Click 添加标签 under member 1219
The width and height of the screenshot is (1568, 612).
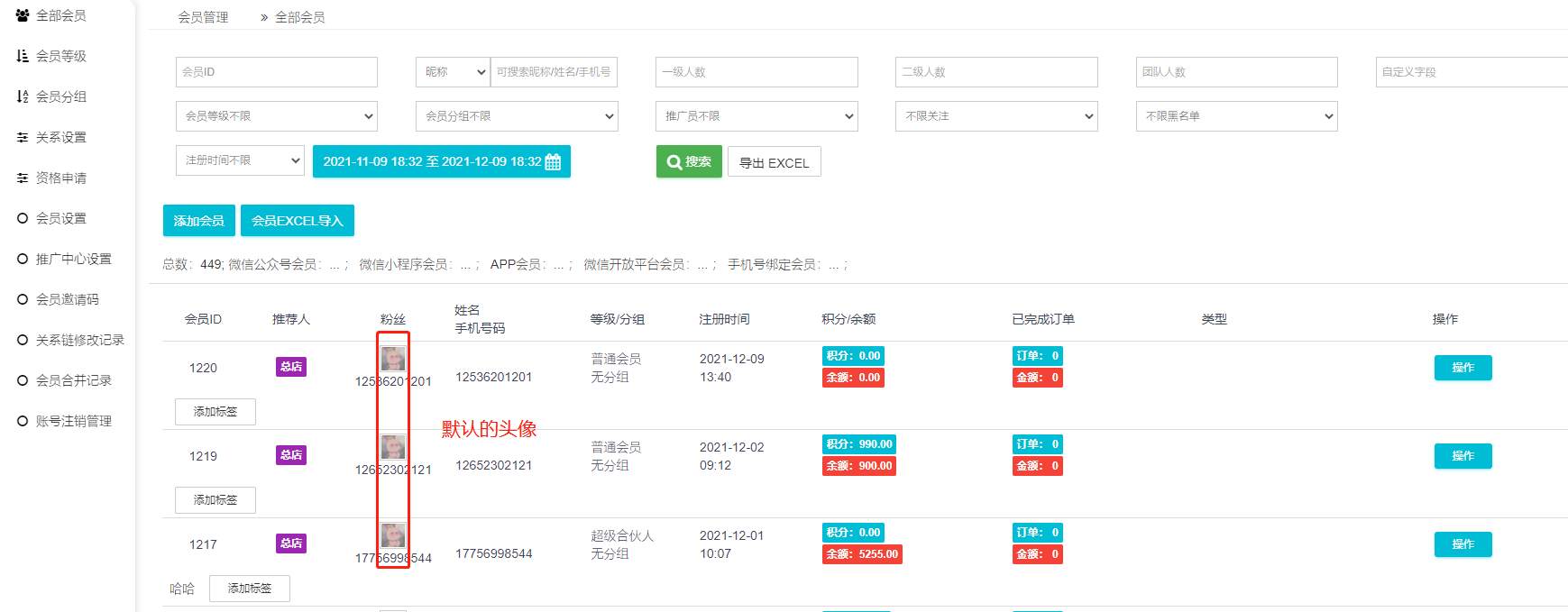pos(215,500)
